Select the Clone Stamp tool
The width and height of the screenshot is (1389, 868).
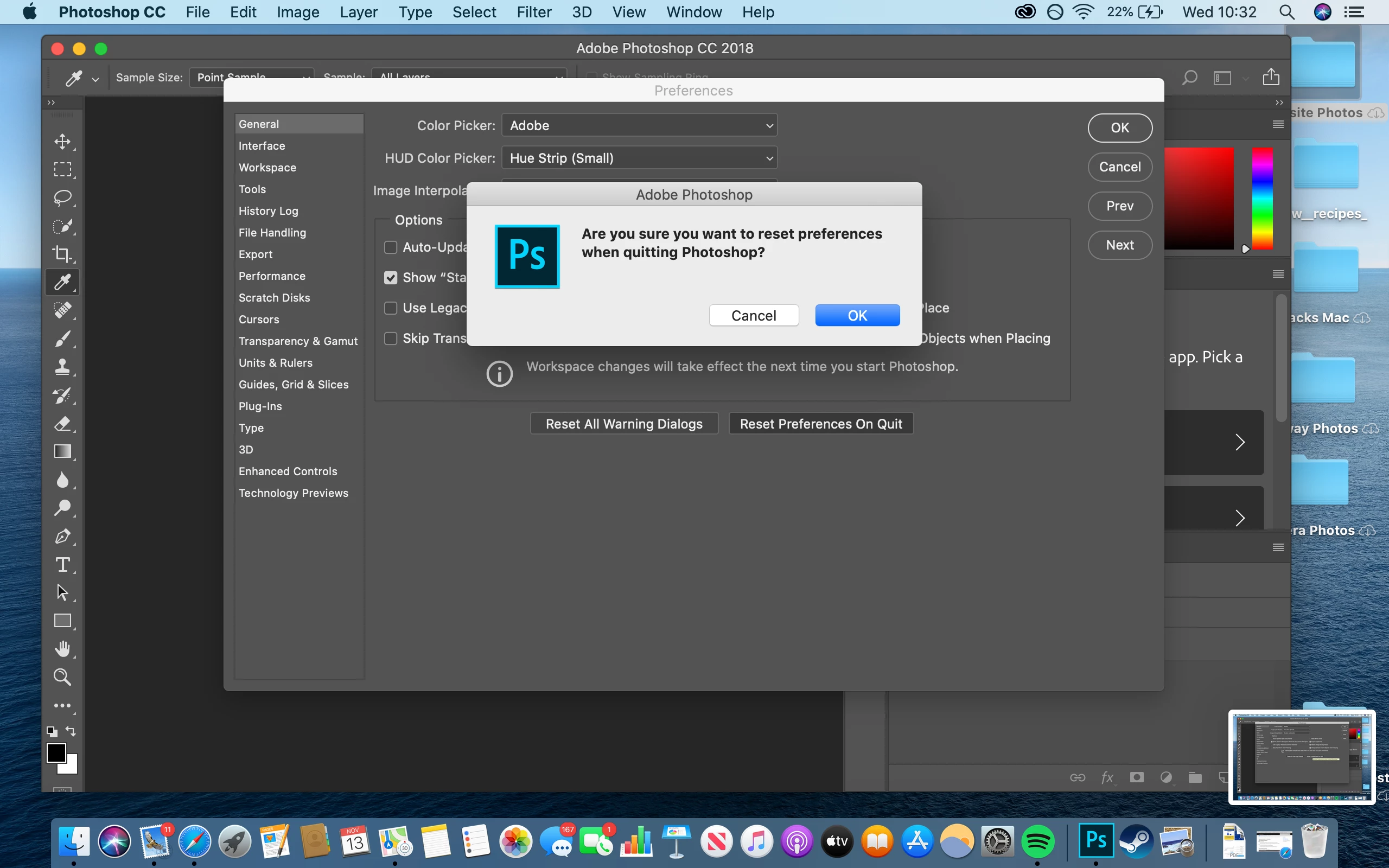[62, 367]
